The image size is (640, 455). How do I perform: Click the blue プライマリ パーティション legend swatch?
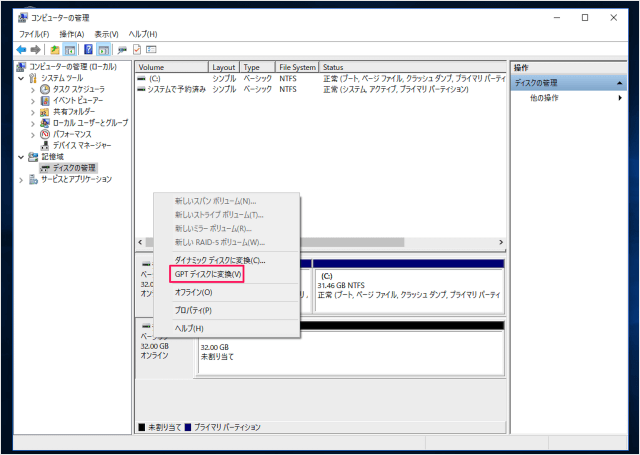click(x=188, y=427)
